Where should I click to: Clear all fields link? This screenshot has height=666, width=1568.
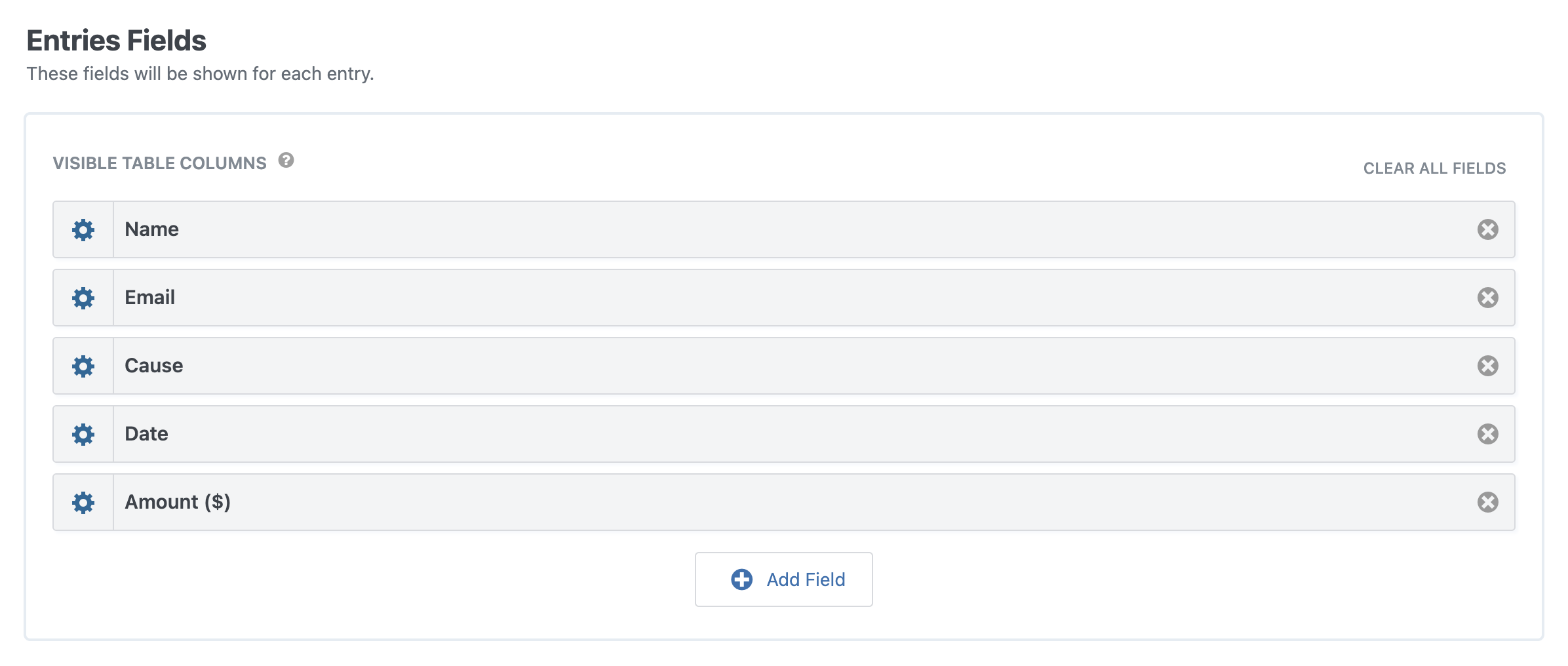tap(1434, 168)
